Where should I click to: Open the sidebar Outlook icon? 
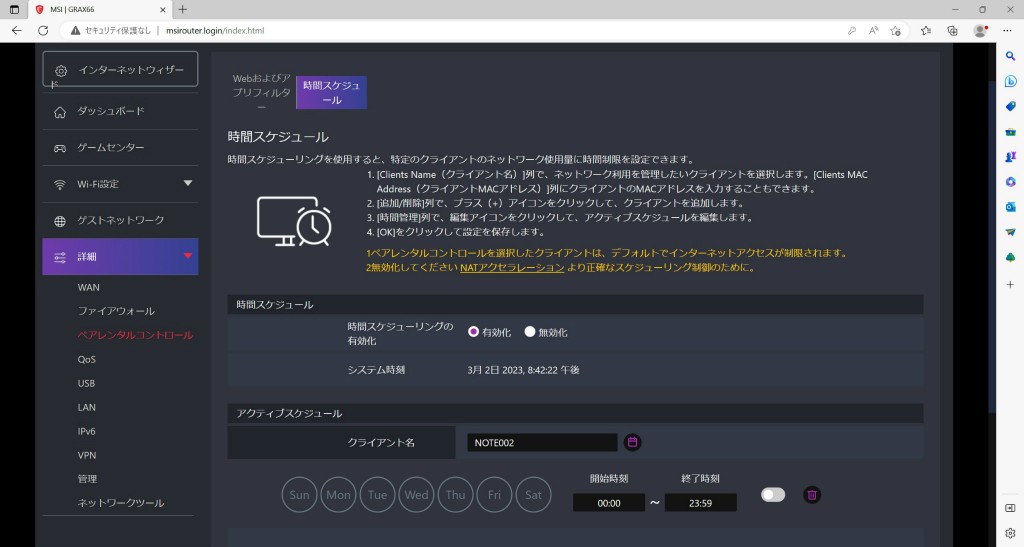(1010, 206)
